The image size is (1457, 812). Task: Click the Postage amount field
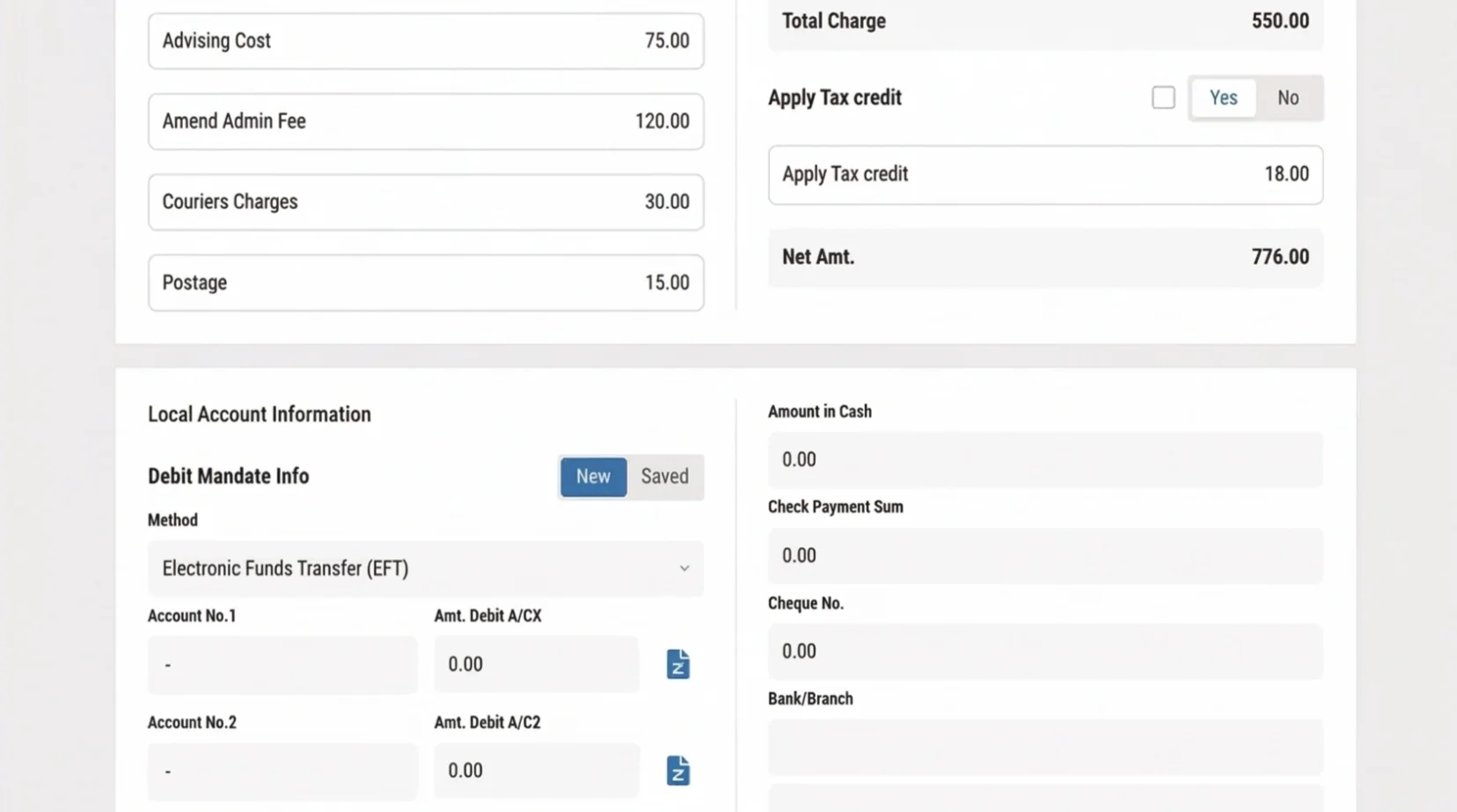coord(426,282)
